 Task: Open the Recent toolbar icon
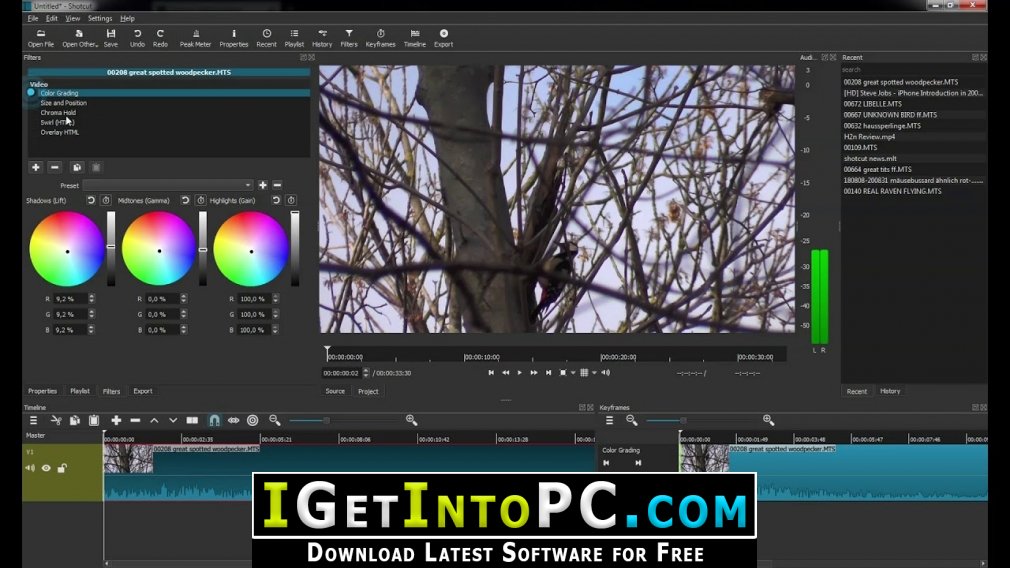pyautogui.click(x=266, y=38)
